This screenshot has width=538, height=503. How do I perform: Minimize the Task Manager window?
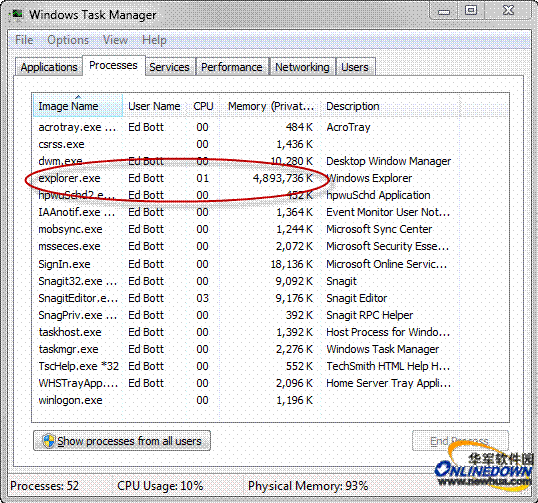tap(444, 12)
